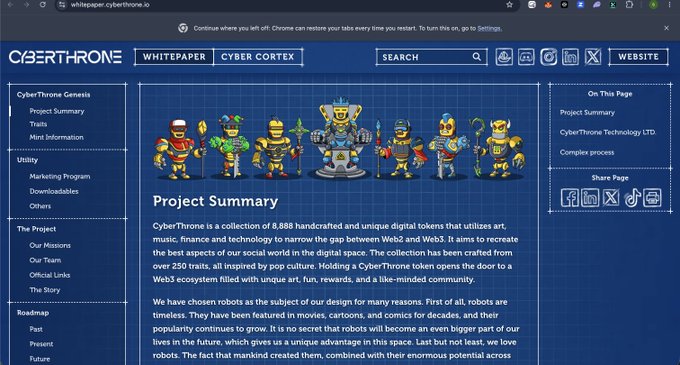The width and height of the screenshot is (680, 365).
Task: Open Marketing Program in sidebar
Action: click(60, 176)
